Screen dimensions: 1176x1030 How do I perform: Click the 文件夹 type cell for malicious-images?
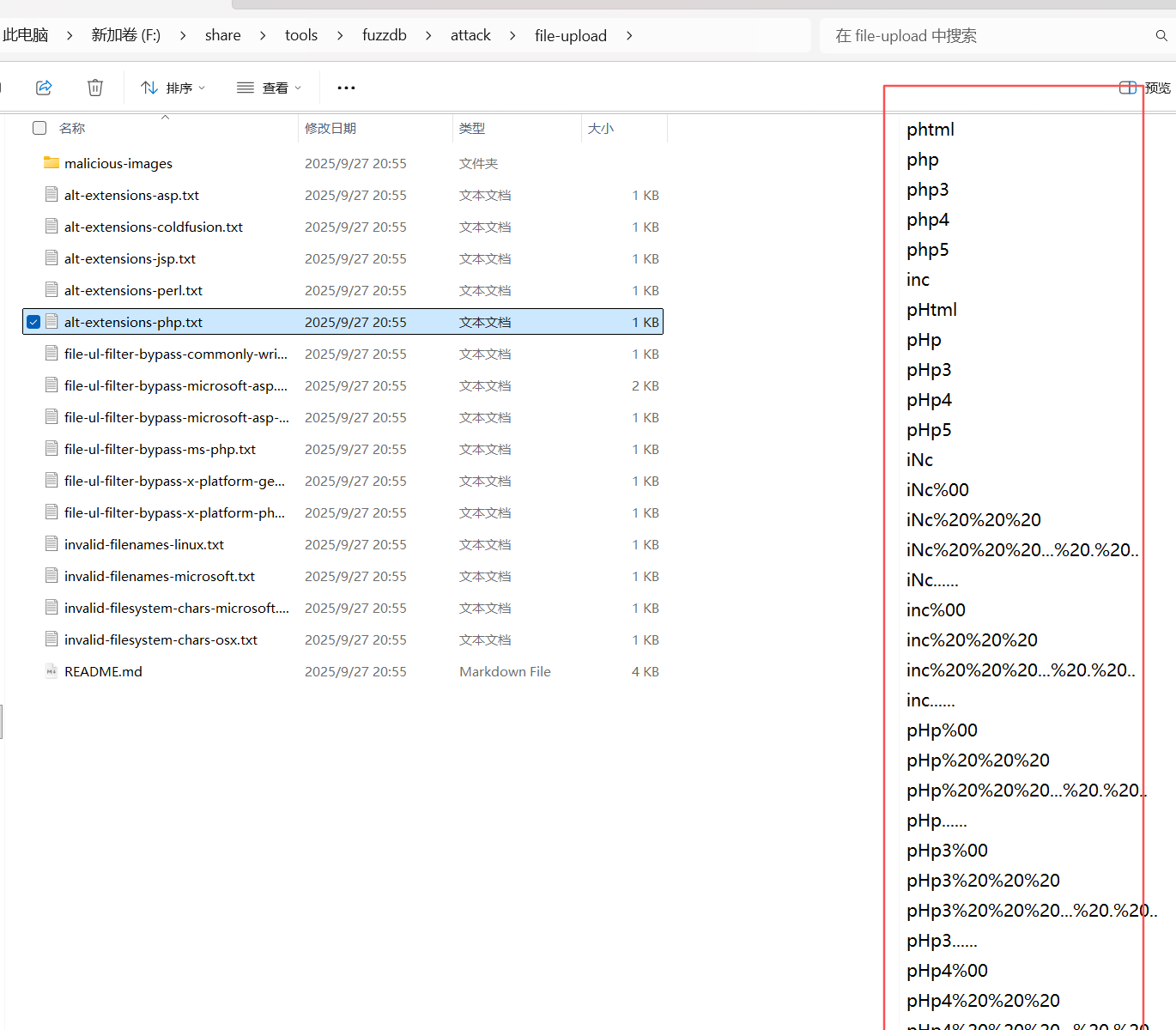click(x=478, y=163)
